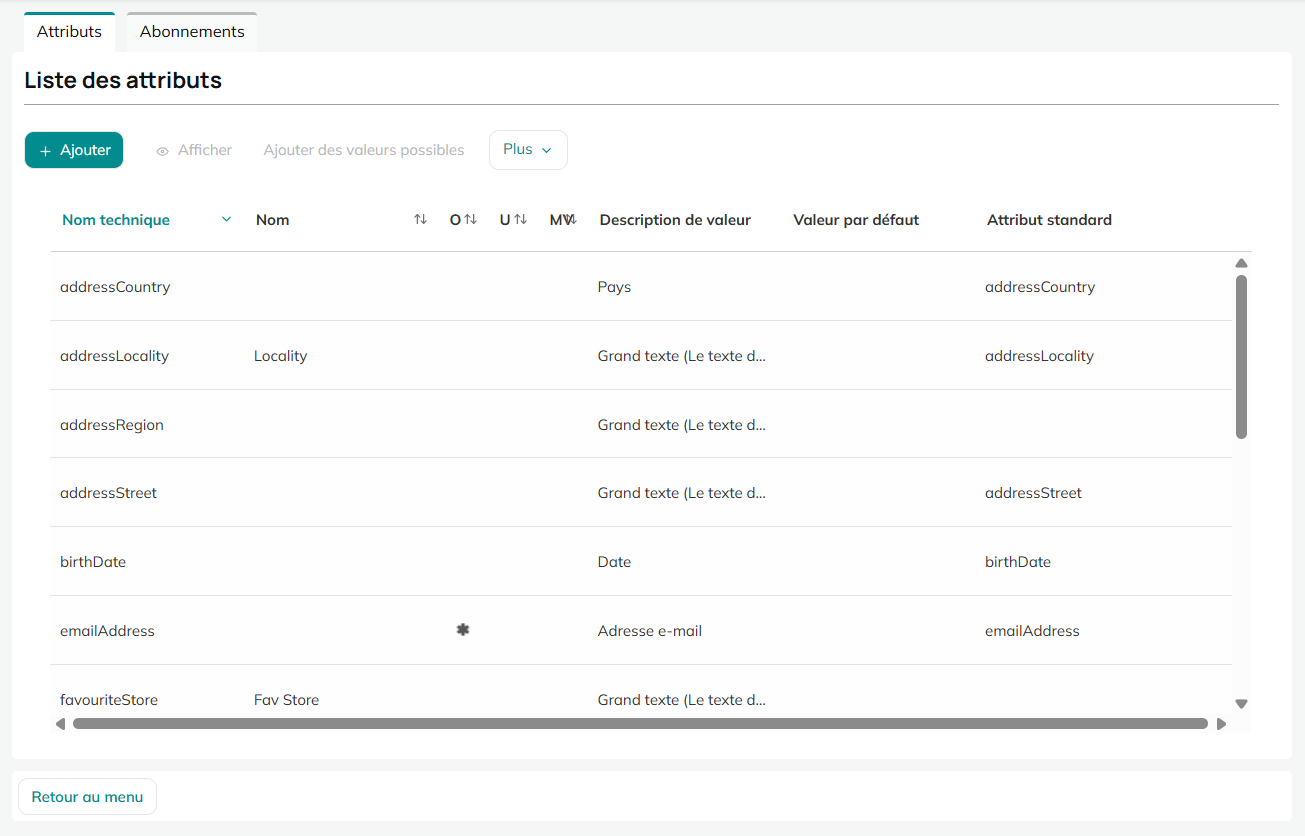Click the horizontal scroll-left arrow
The height and width of the screenshot is (836, 1305).
point(60,724)
